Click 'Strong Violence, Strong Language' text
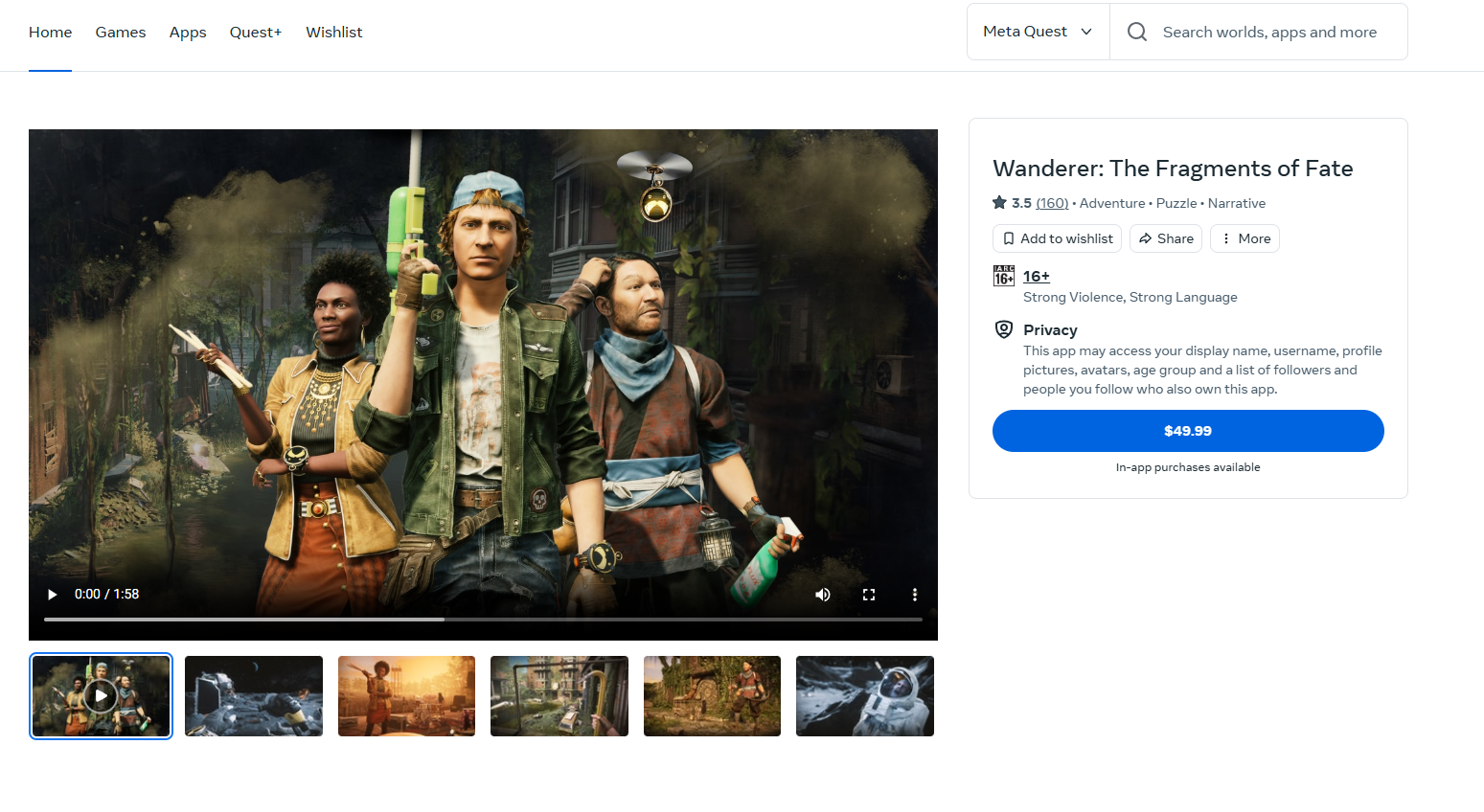Viewport: 1484px width, 812px height. pyautogui.click(x=1130, y=297)
